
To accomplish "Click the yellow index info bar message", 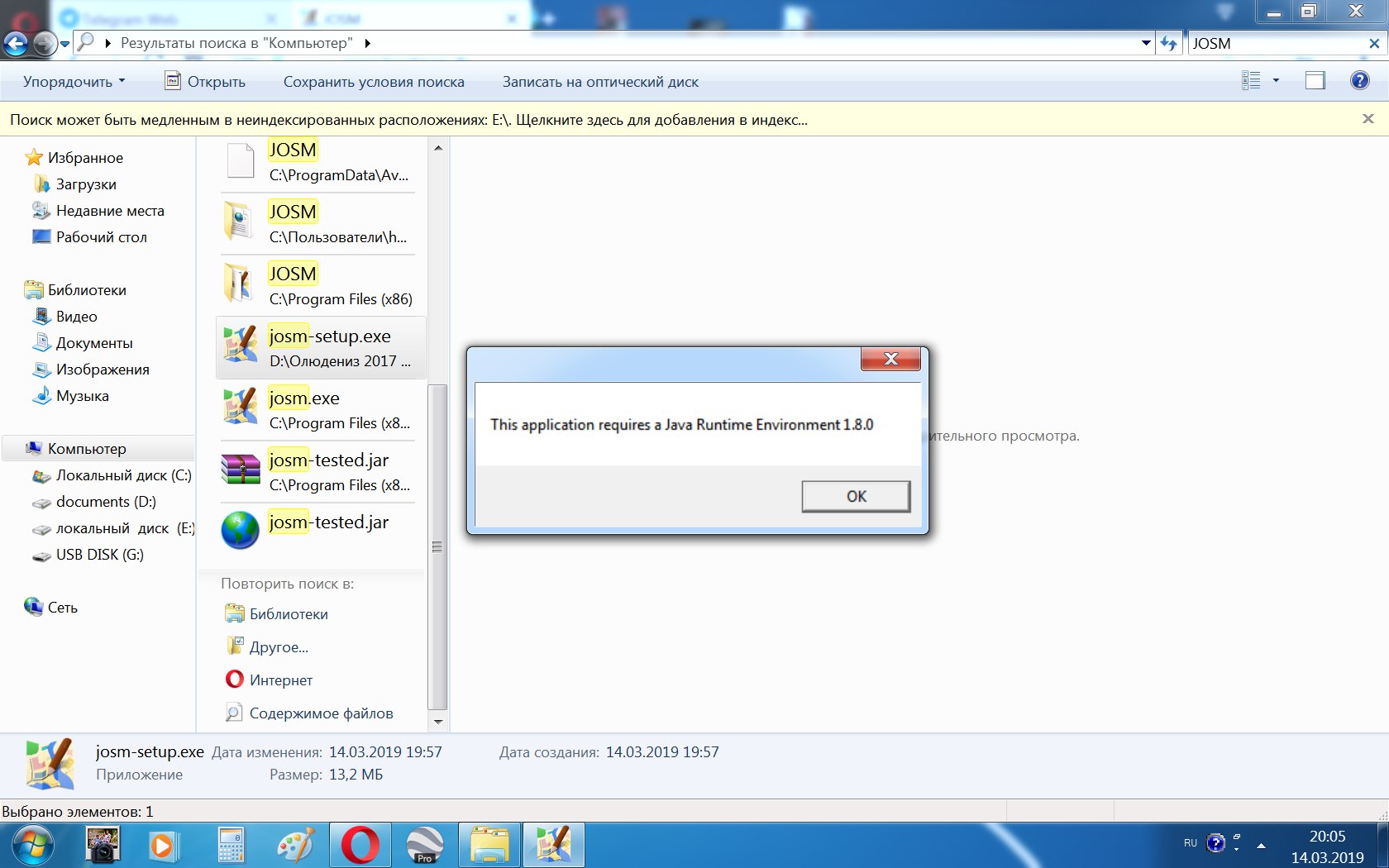I will coord(408,120).
